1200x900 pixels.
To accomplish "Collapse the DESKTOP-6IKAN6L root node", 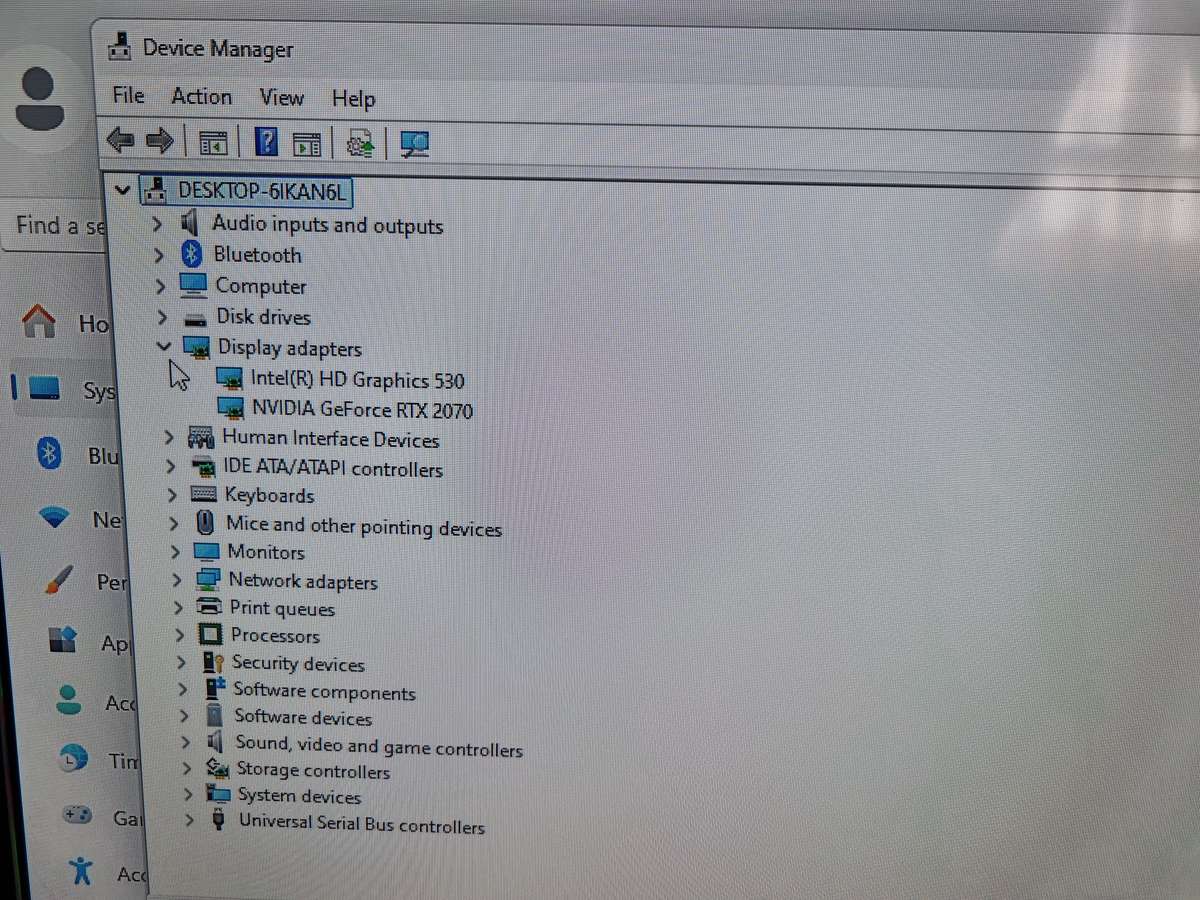I will (x=123, y=189).
